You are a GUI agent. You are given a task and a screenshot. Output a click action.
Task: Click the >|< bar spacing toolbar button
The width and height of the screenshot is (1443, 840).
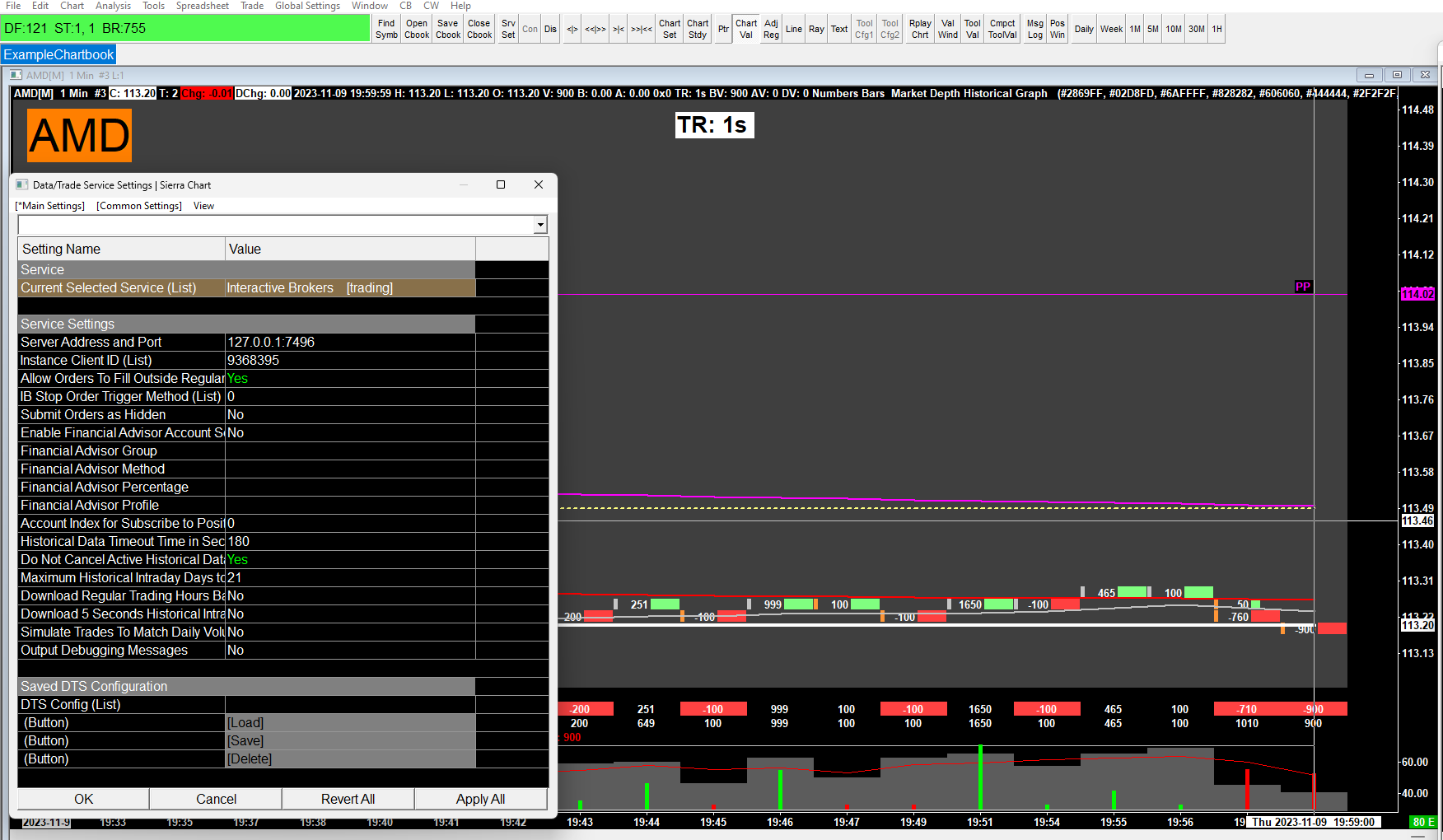[619, 29]
